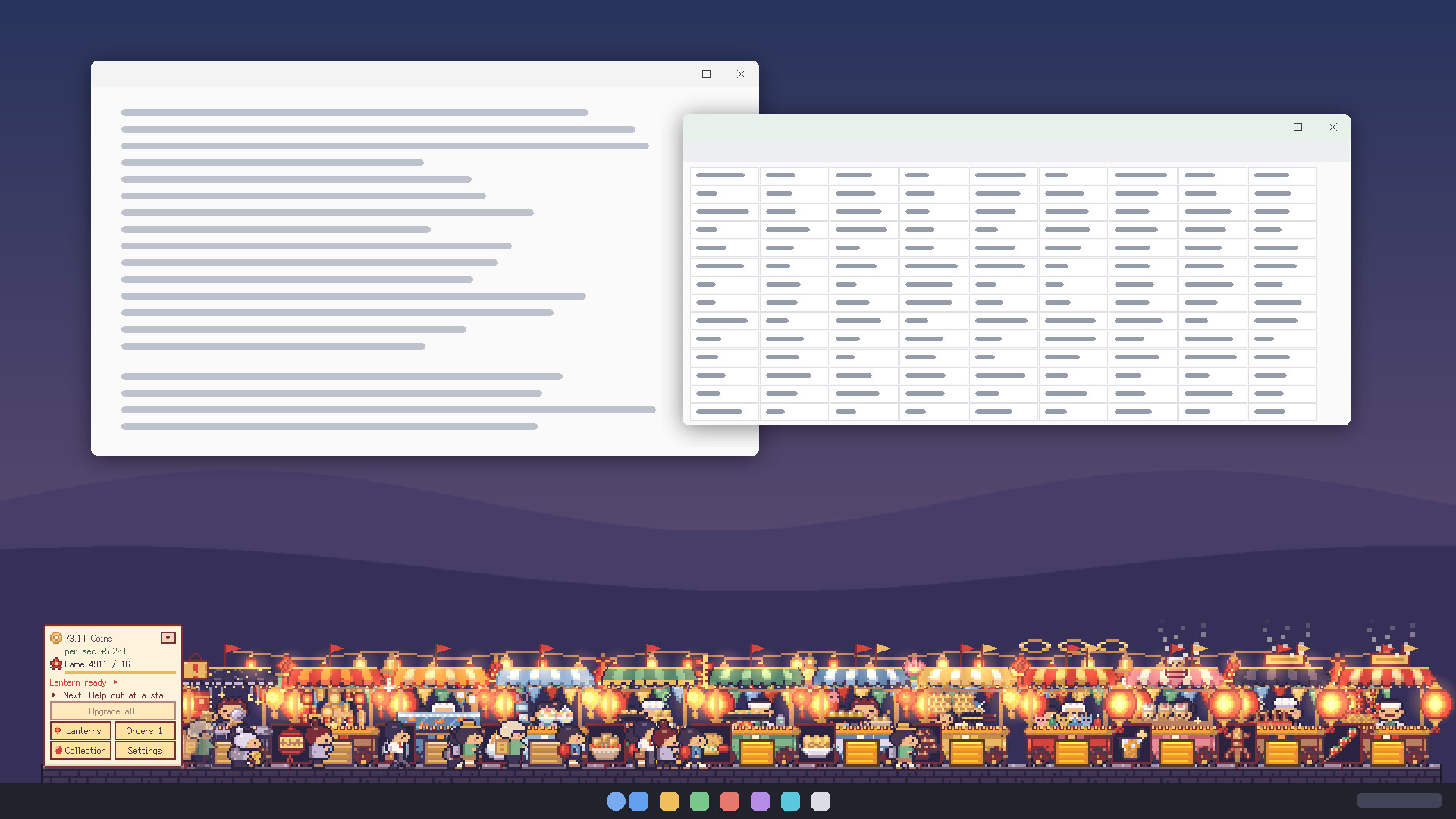
Task: Open the Orders 1 panel
Action: click(x=145, y=730)
